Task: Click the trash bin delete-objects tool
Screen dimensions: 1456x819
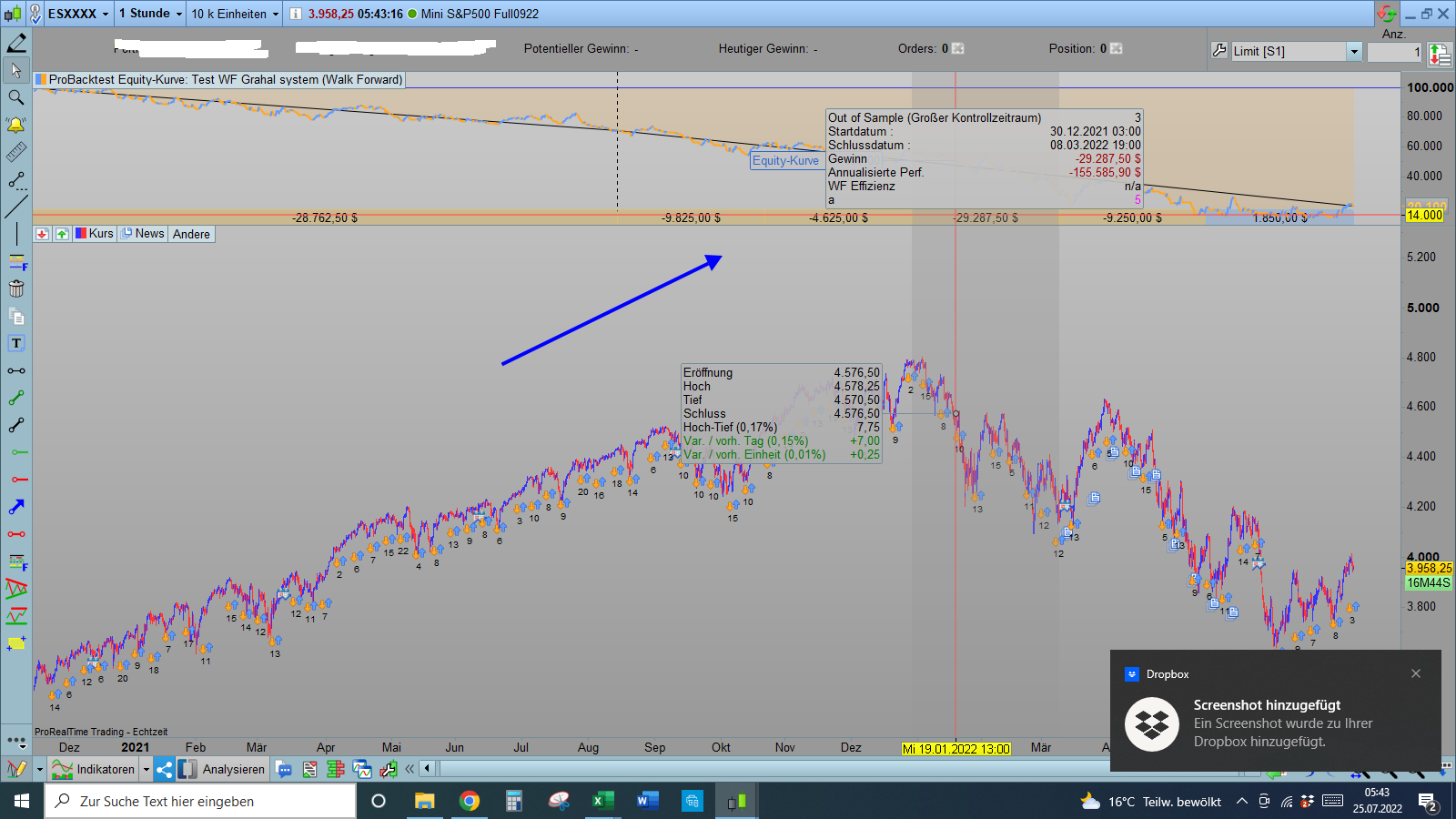Action: point(16,288)
